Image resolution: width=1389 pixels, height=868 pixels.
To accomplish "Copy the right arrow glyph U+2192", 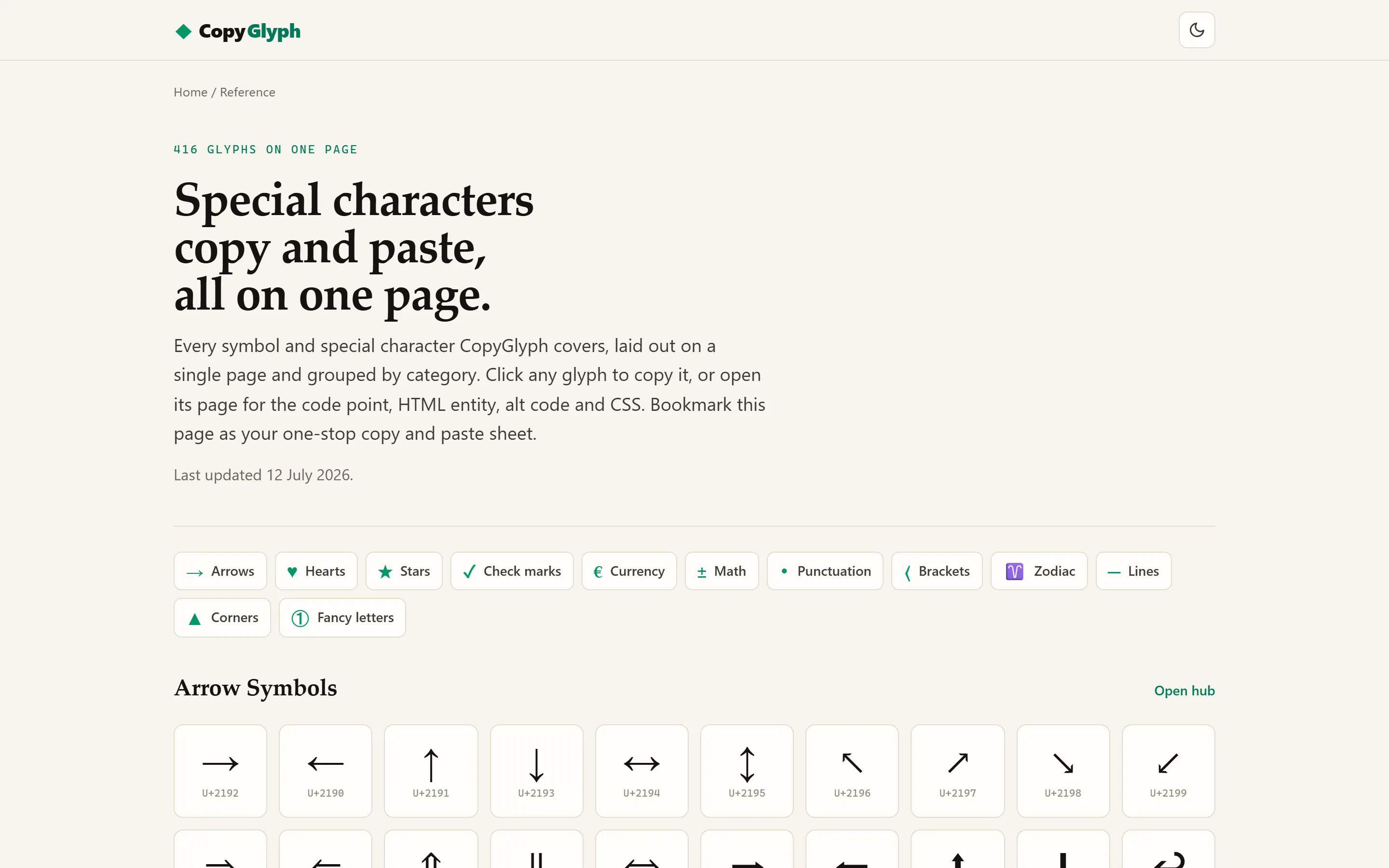I will 220,771.
